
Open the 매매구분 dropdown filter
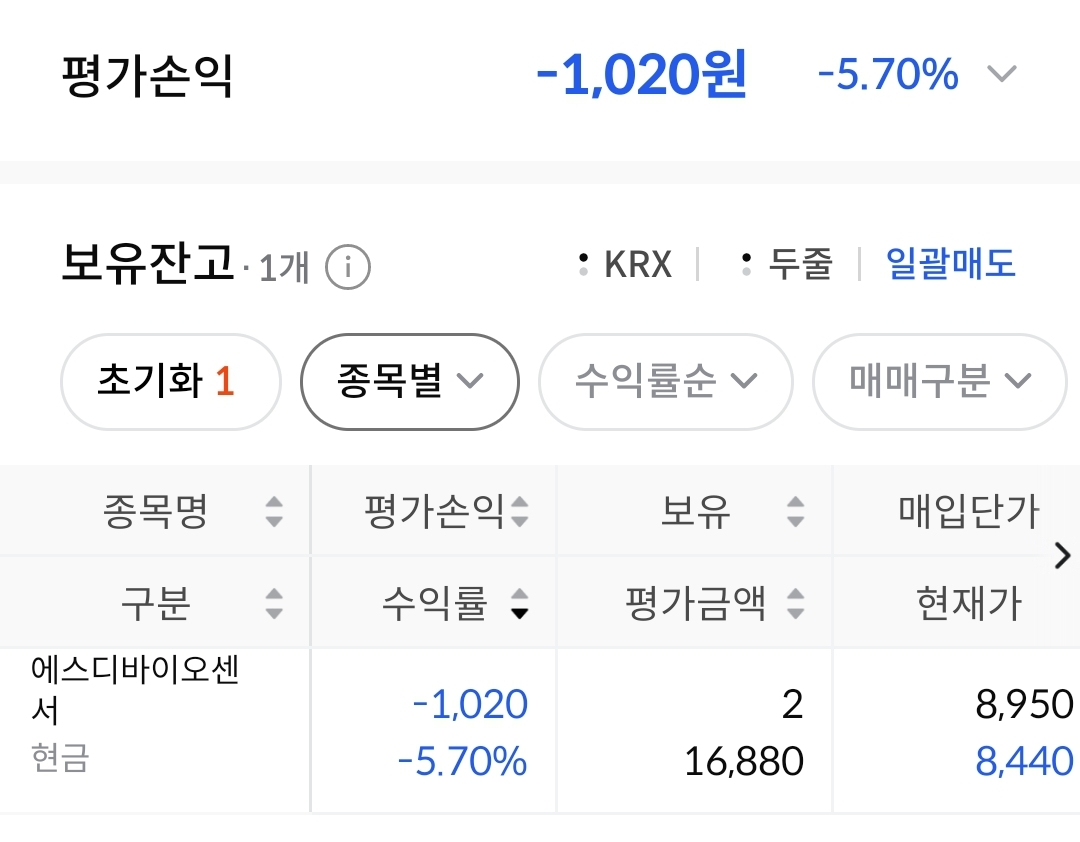(939, 381)
